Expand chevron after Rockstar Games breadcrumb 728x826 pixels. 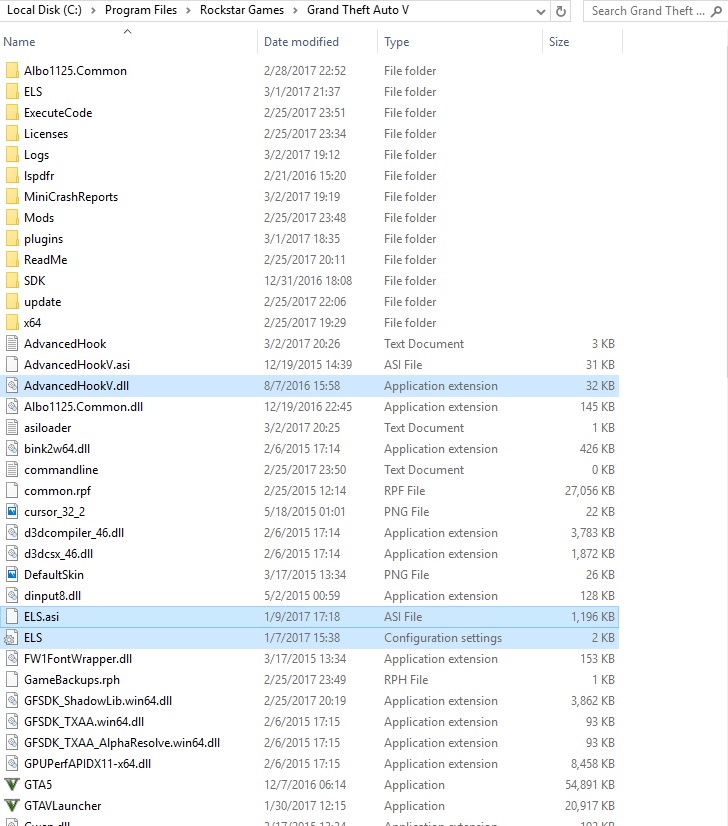[x=295, y=11]
